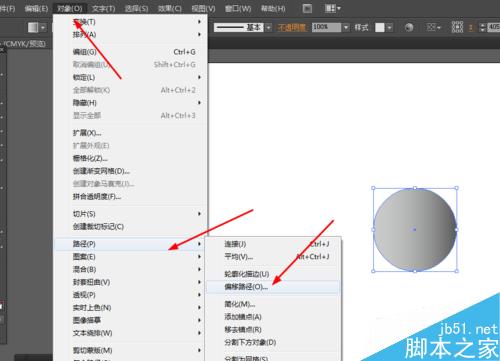The height and width of the screenshot is (361, 500).
Task: Choose 轮廓化描边(U) in path submenu
Action: [273, 274]
